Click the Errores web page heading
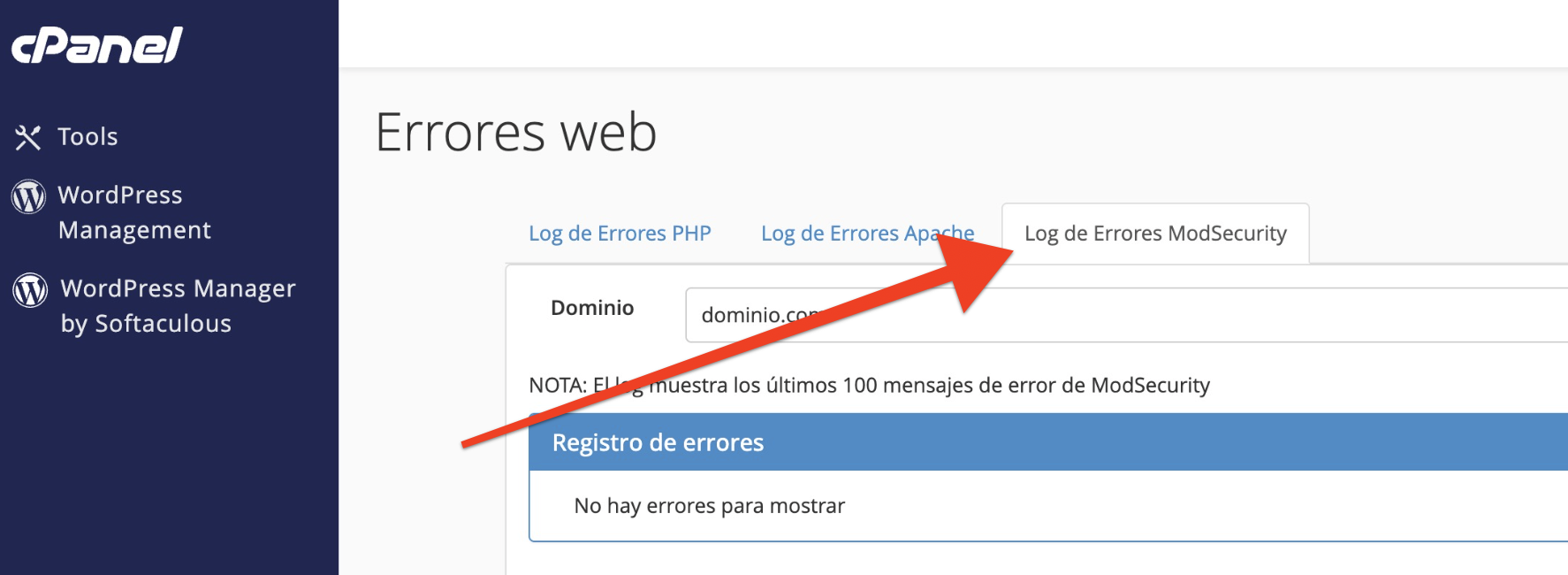This screenshot has width=1568, height=575. click(x=515, y=133)
